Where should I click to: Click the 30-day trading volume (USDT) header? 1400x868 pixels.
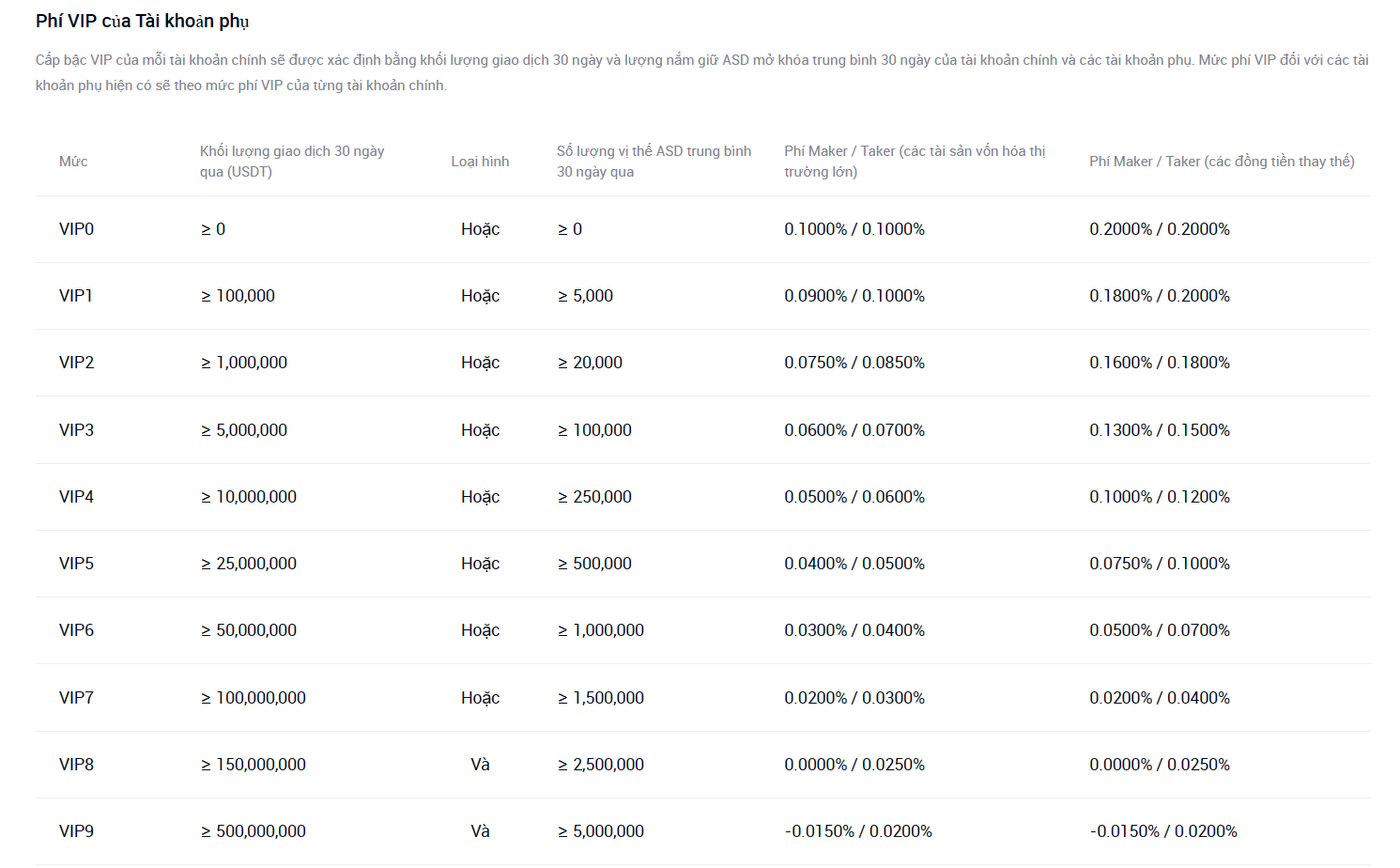tap(292, 162)
